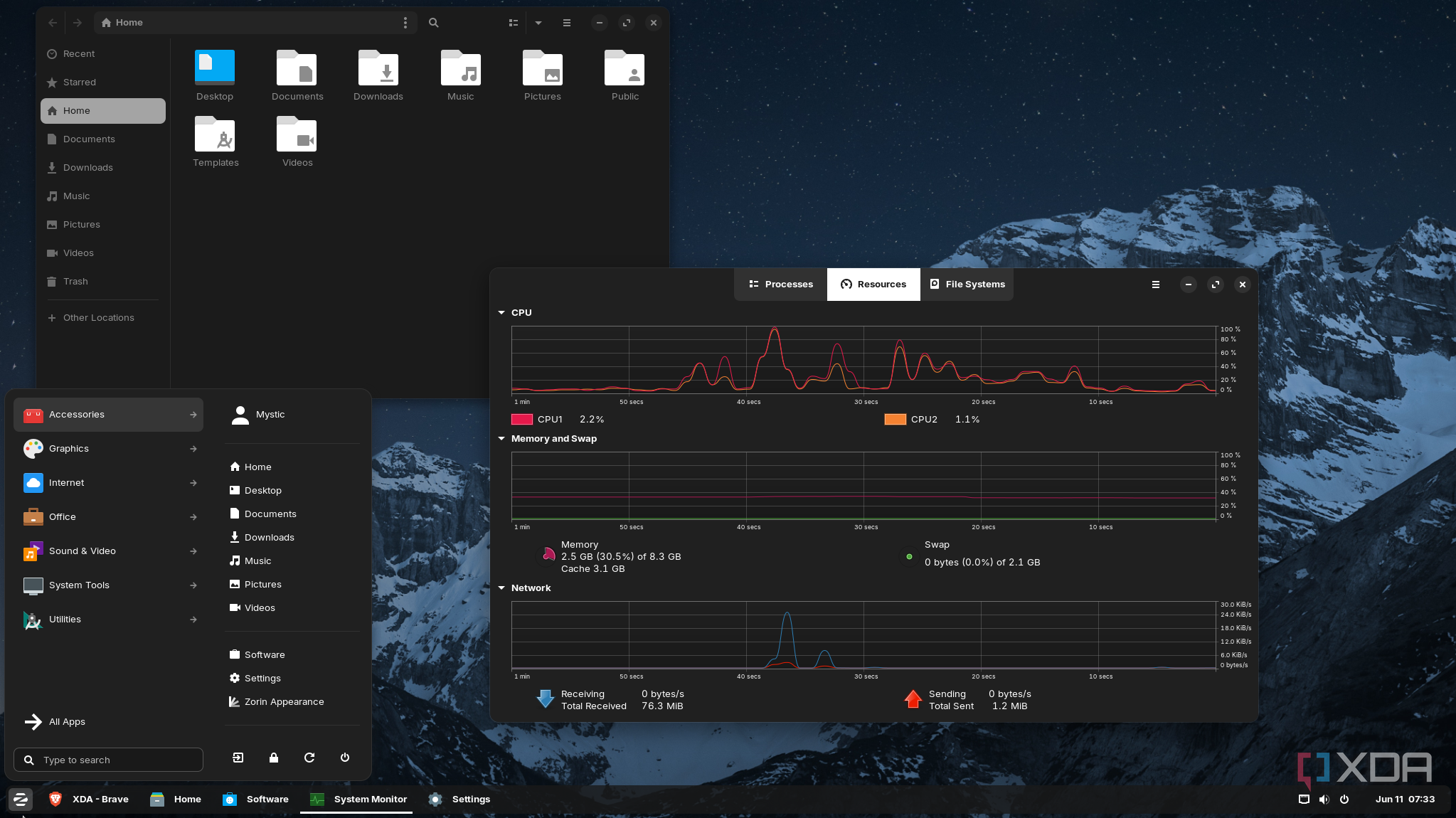Toggle list view in file manager toolbar
Viewport: 1456px width, 818px height.
coord(514,23)
